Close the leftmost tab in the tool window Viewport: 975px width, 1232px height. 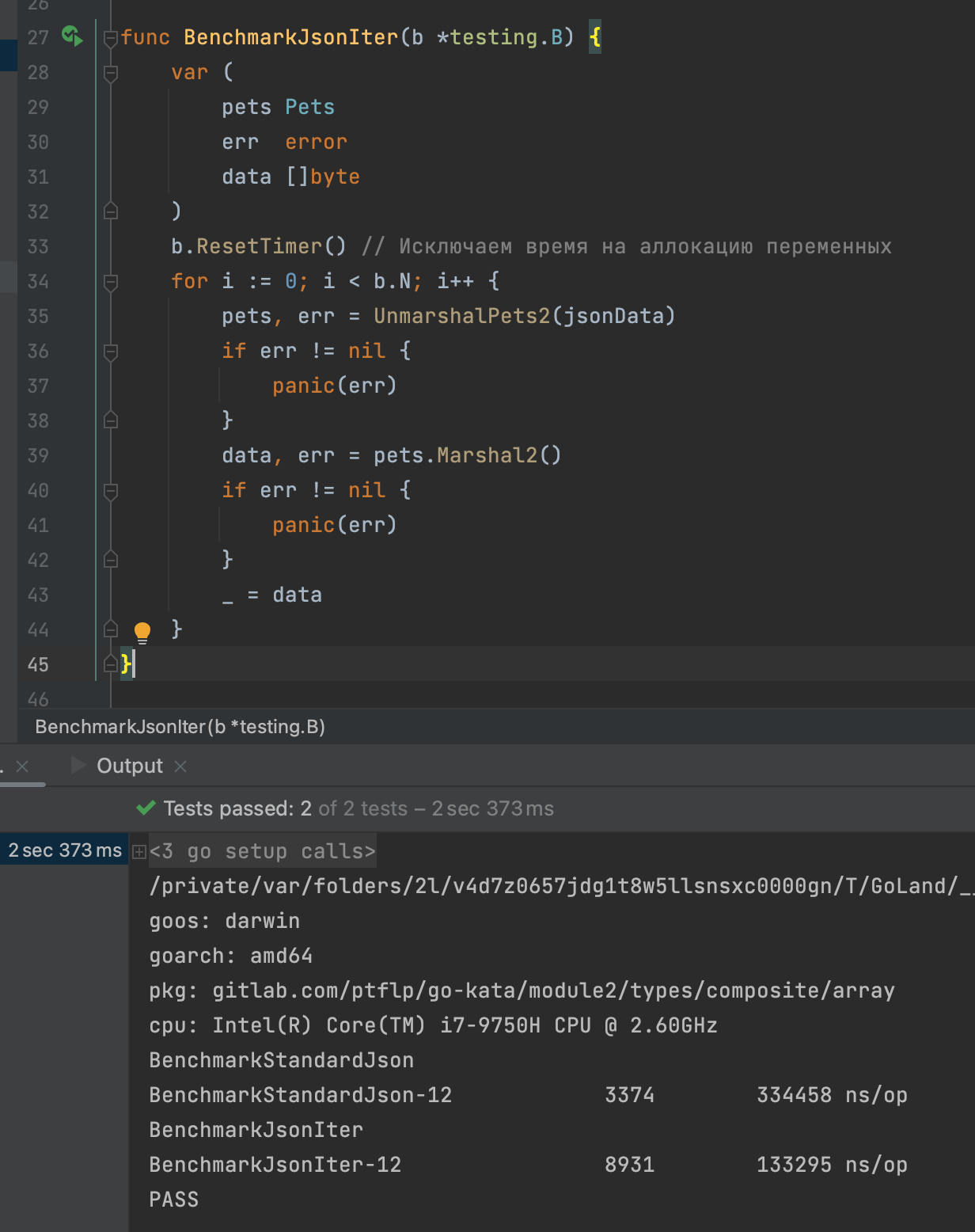pyautogui.click(x=22, y=766)
